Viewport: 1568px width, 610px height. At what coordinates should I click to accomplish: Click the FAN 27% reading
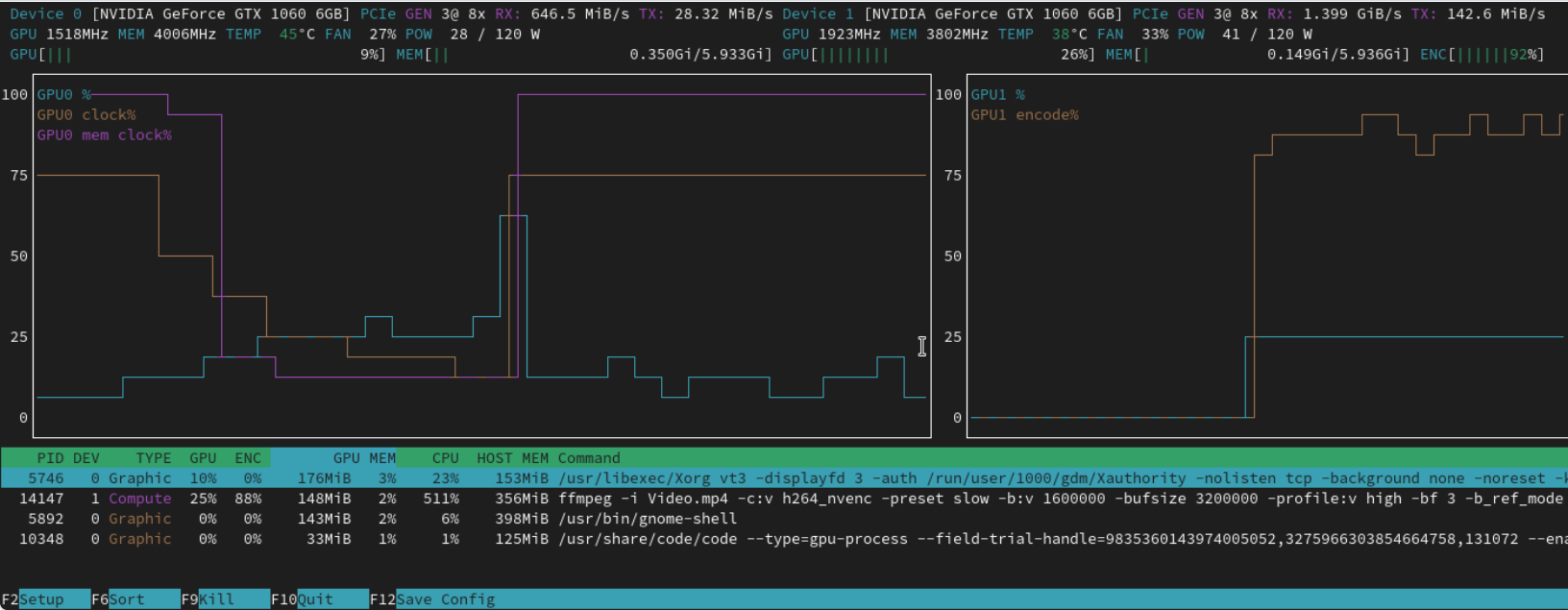tap(360, 34)
